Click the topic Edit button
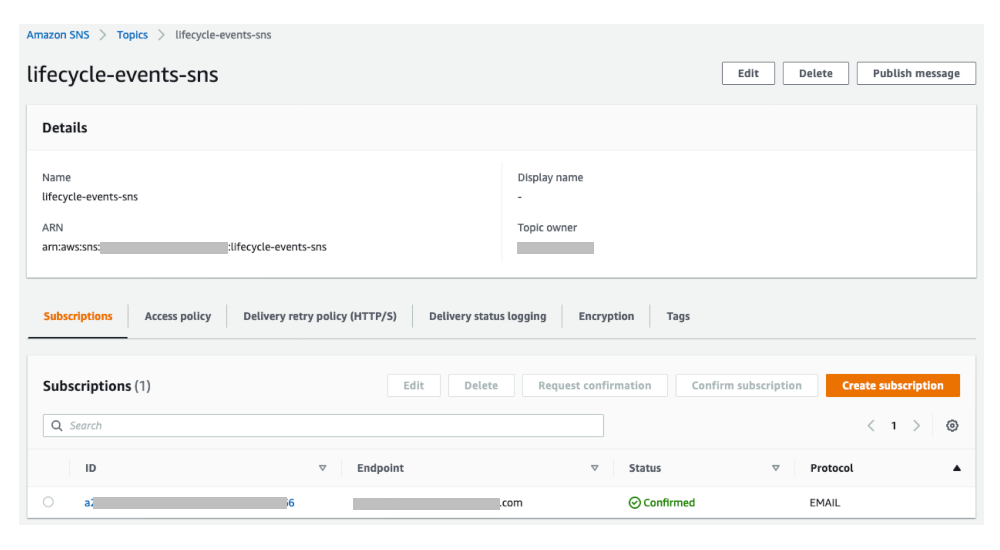This screenshot has width=1000, height=550. (748, 73)
